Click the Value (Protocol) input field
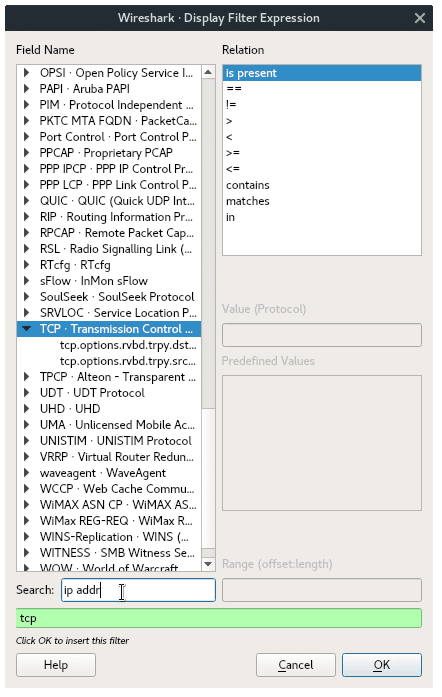Screen dimensions: 442x697 click(x=322, y=335)
